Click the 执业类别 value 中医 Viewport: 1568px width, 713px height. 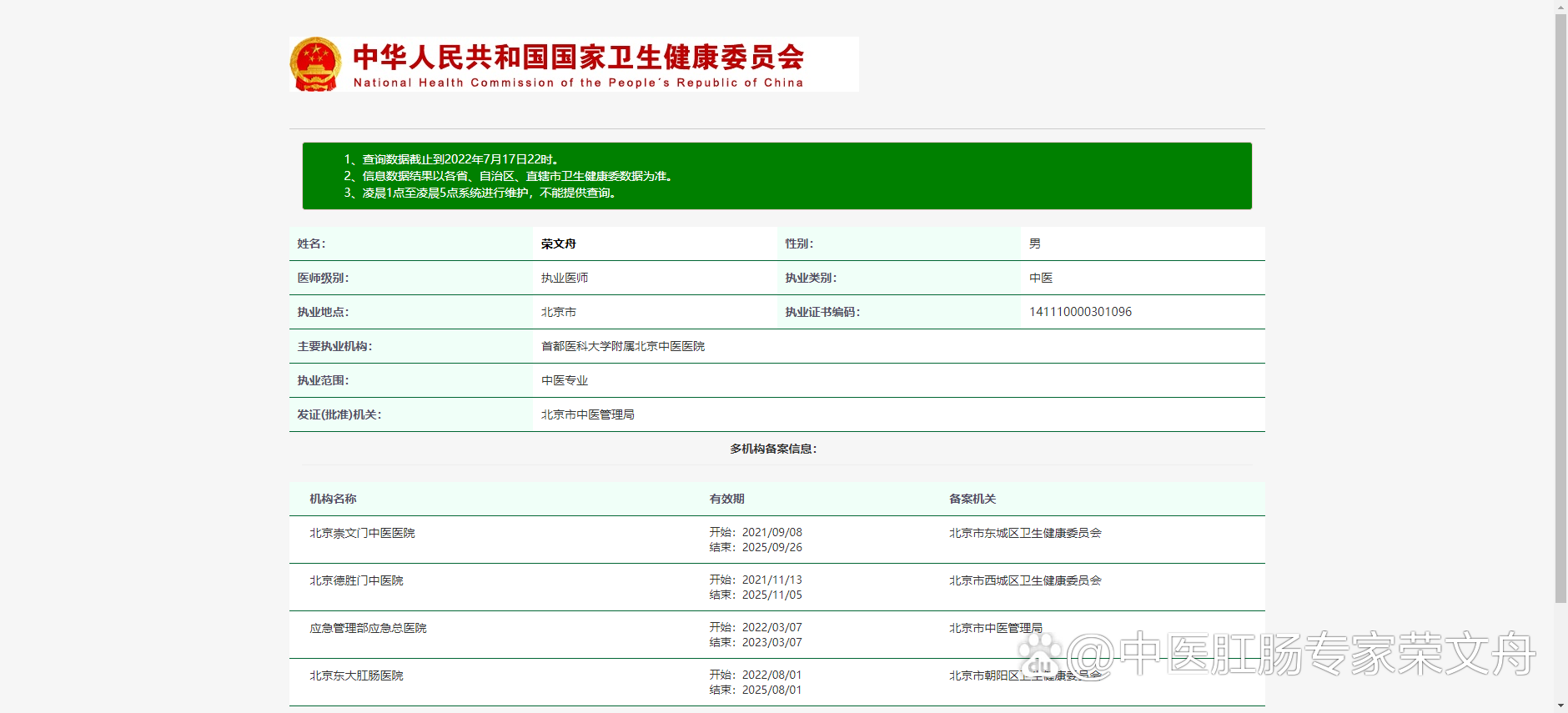tap(1041, 278)
